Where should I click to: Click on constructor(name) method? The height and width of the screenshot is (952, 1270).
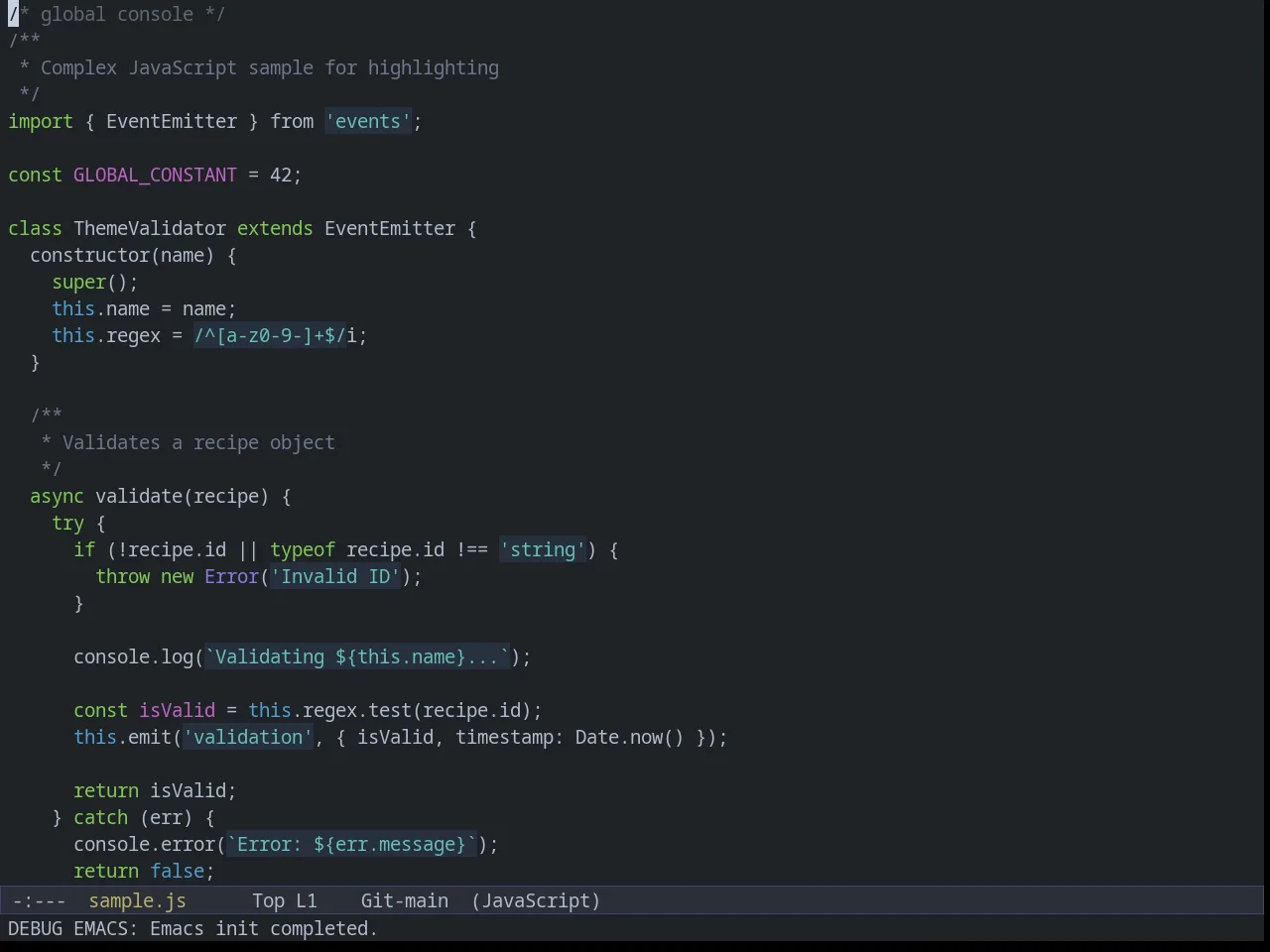pyautogui.click(x=122, y=255)
